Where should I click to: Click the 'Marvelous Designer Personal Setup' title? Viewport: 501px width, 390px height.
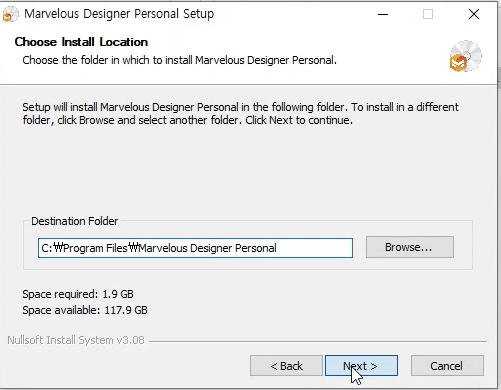tap(119, 14)
